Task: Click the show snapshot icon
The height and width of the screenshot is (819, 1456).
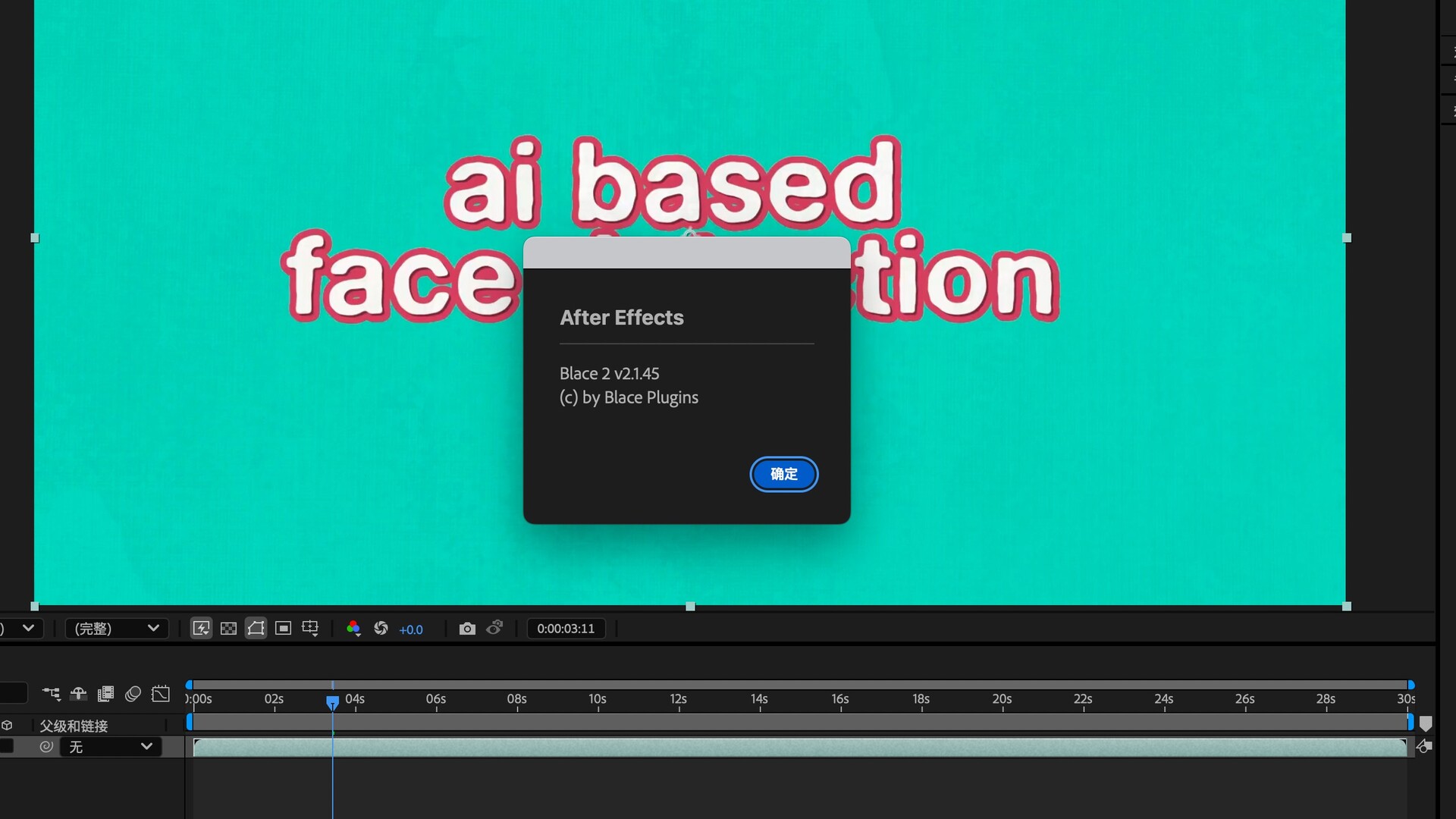Action: 494,628
